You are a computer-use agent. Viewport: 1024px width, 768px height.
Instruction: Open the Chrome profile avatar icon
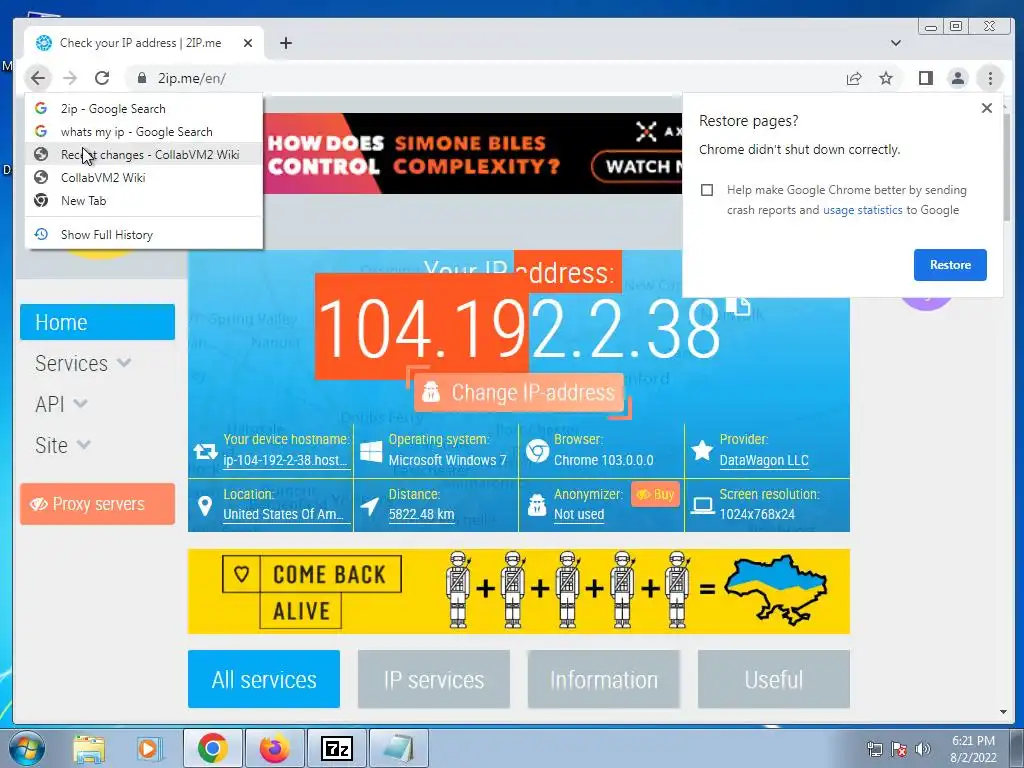coord(957,78)
